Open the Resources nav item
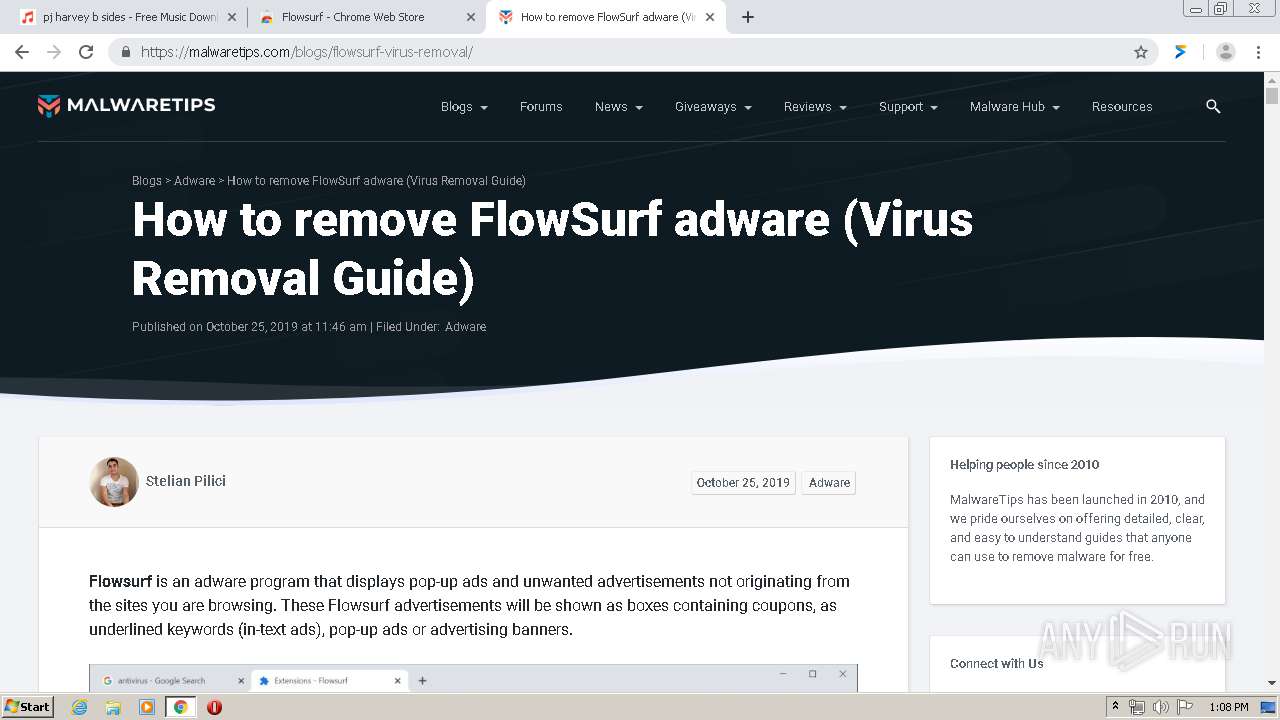Screen dimensions: 1280x720 pyautogui.click(x=1122, y=107)
